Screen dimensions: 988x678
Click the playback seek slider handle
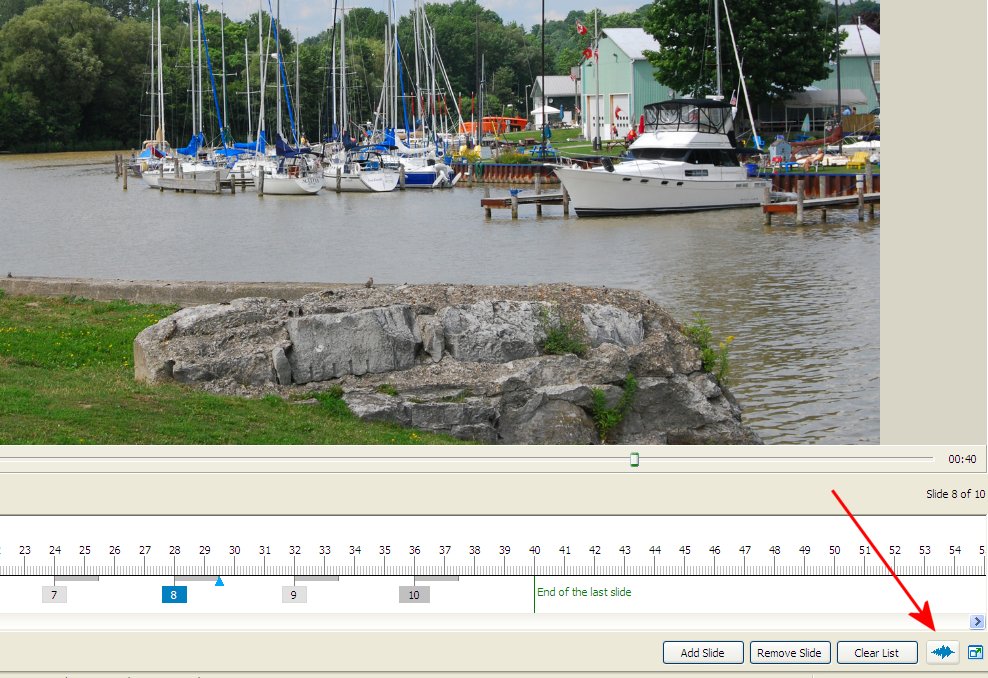[x=634, y=459]
